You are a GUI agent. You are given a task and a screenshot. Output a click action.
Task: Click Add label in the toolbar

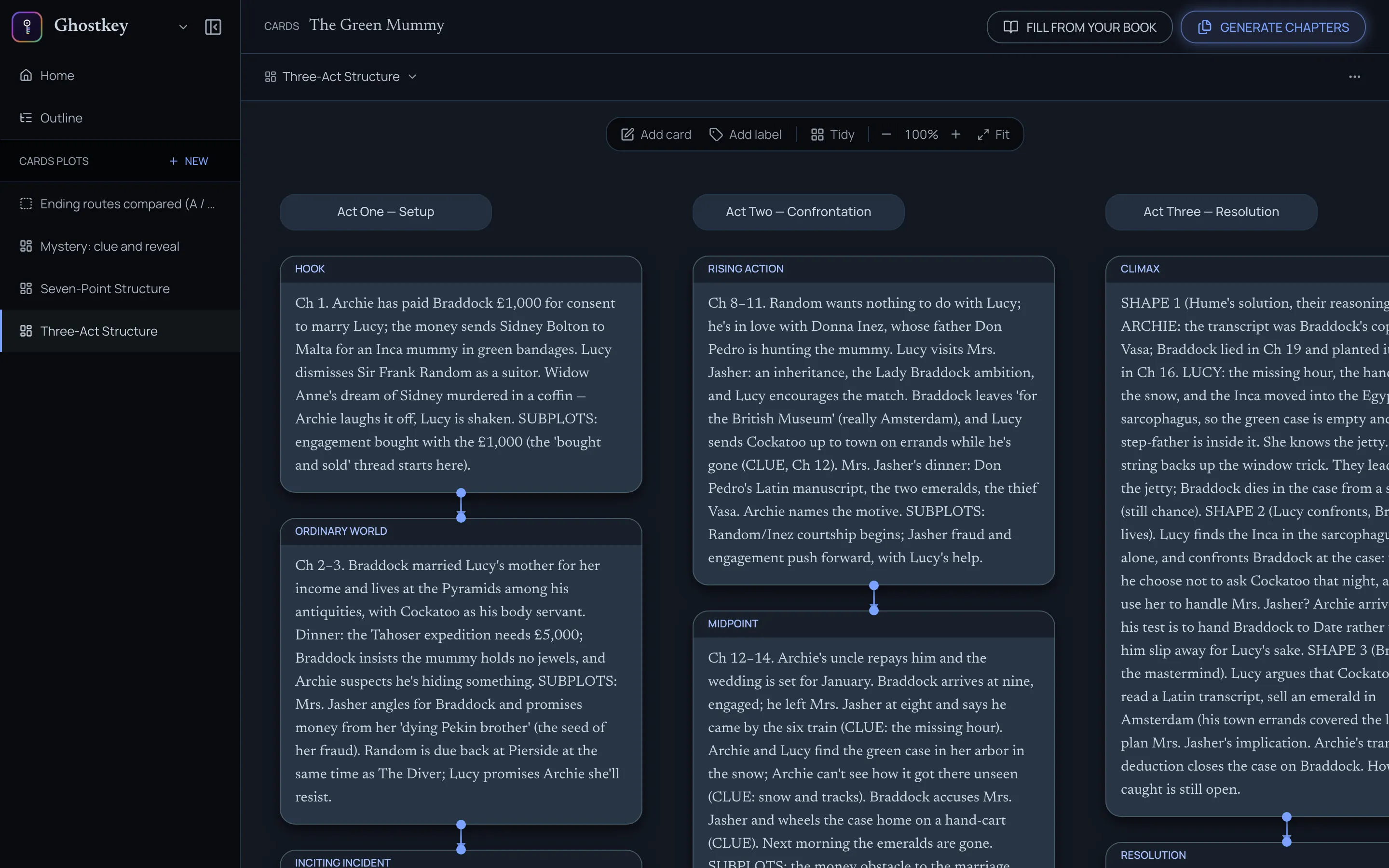pos(746,135)
